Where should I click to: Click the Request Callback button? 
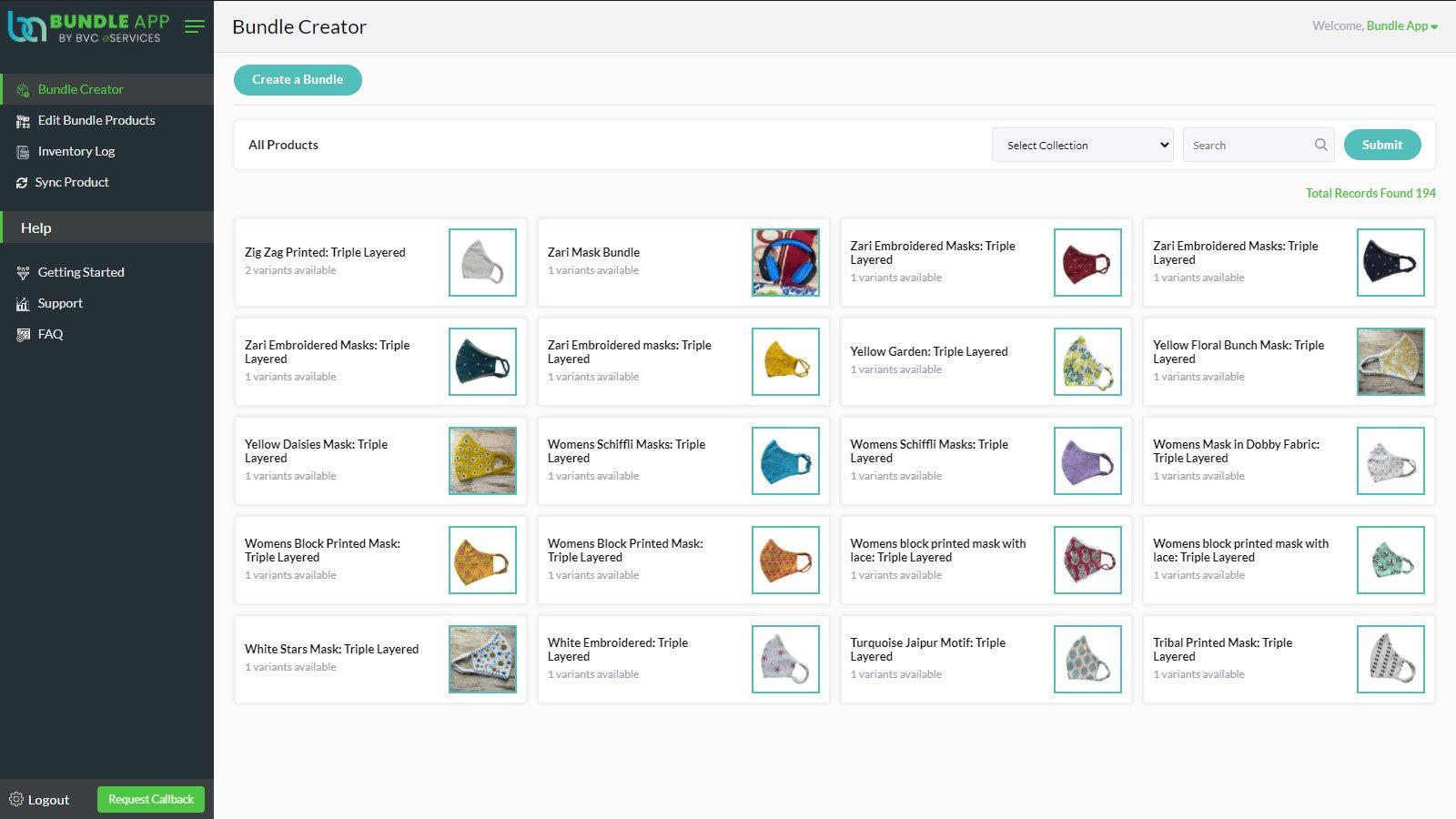point(151,800)
